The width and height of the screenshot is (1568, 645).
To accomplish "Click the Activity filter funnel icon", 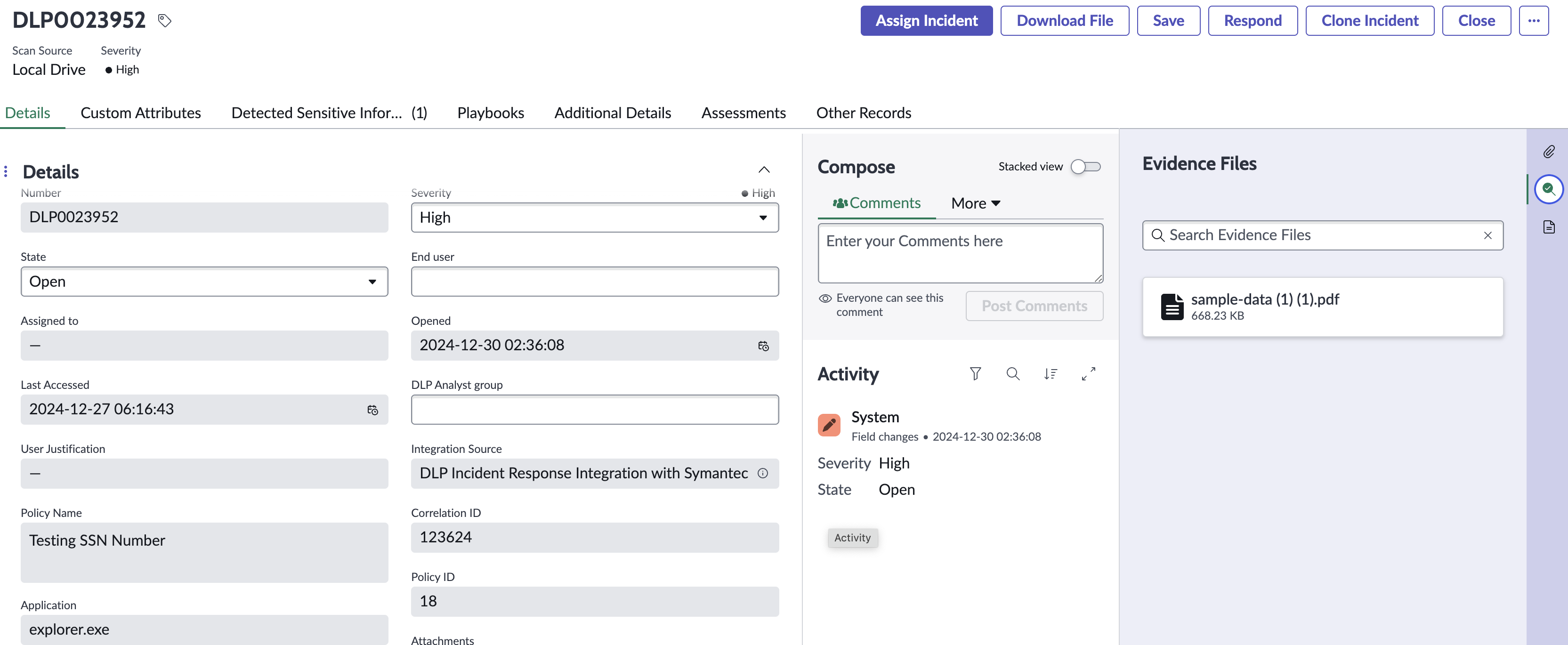I will point(975,374).
